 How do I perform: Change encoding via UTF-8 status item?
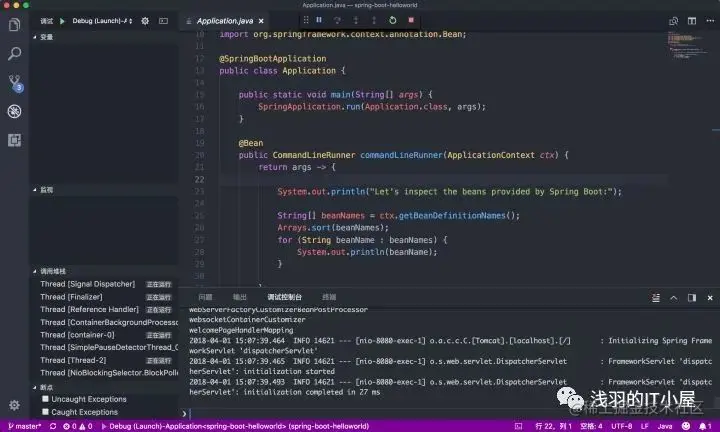pos(622,426)
